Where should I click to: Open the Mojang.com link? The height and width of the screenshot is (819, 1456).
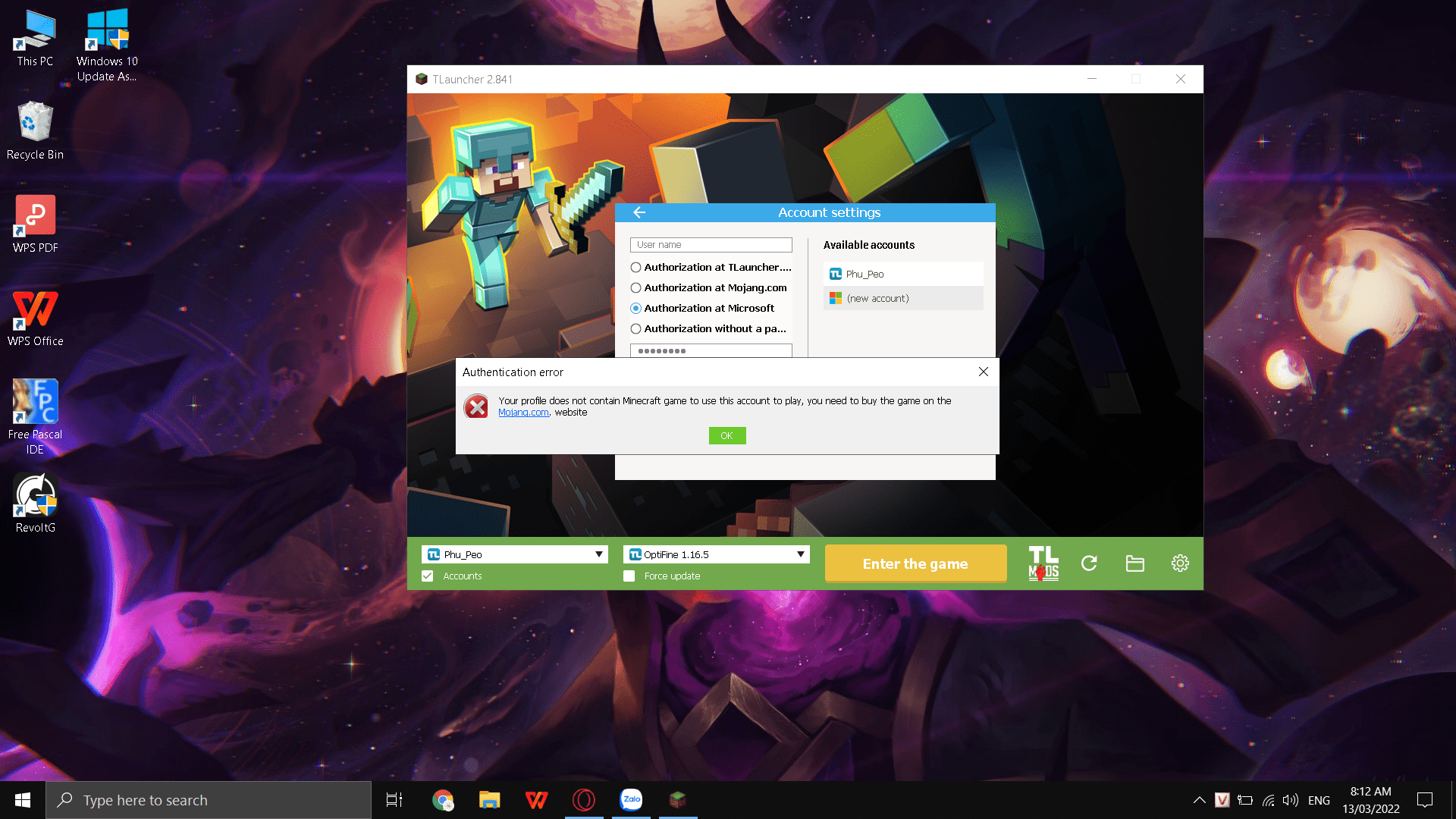[523, 413]
